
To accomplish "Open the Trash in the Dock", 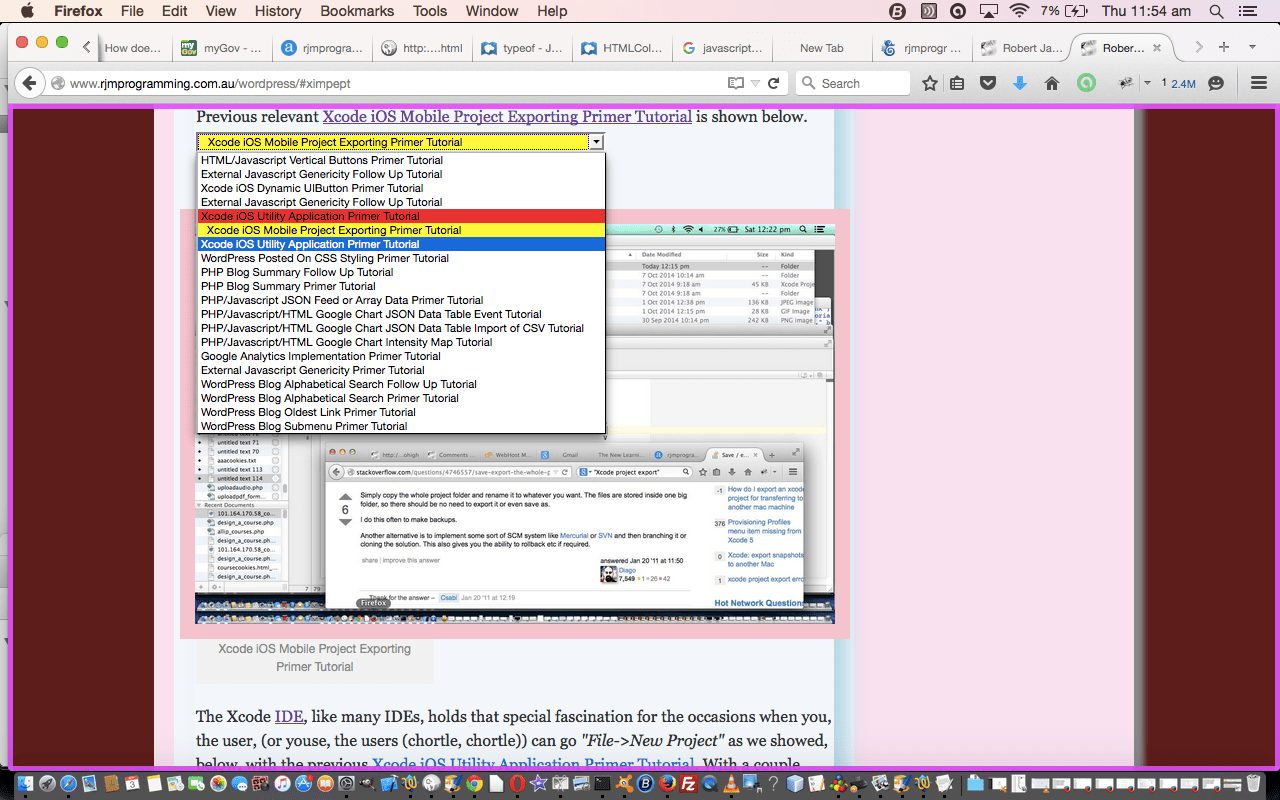I will coord(1254,784).
